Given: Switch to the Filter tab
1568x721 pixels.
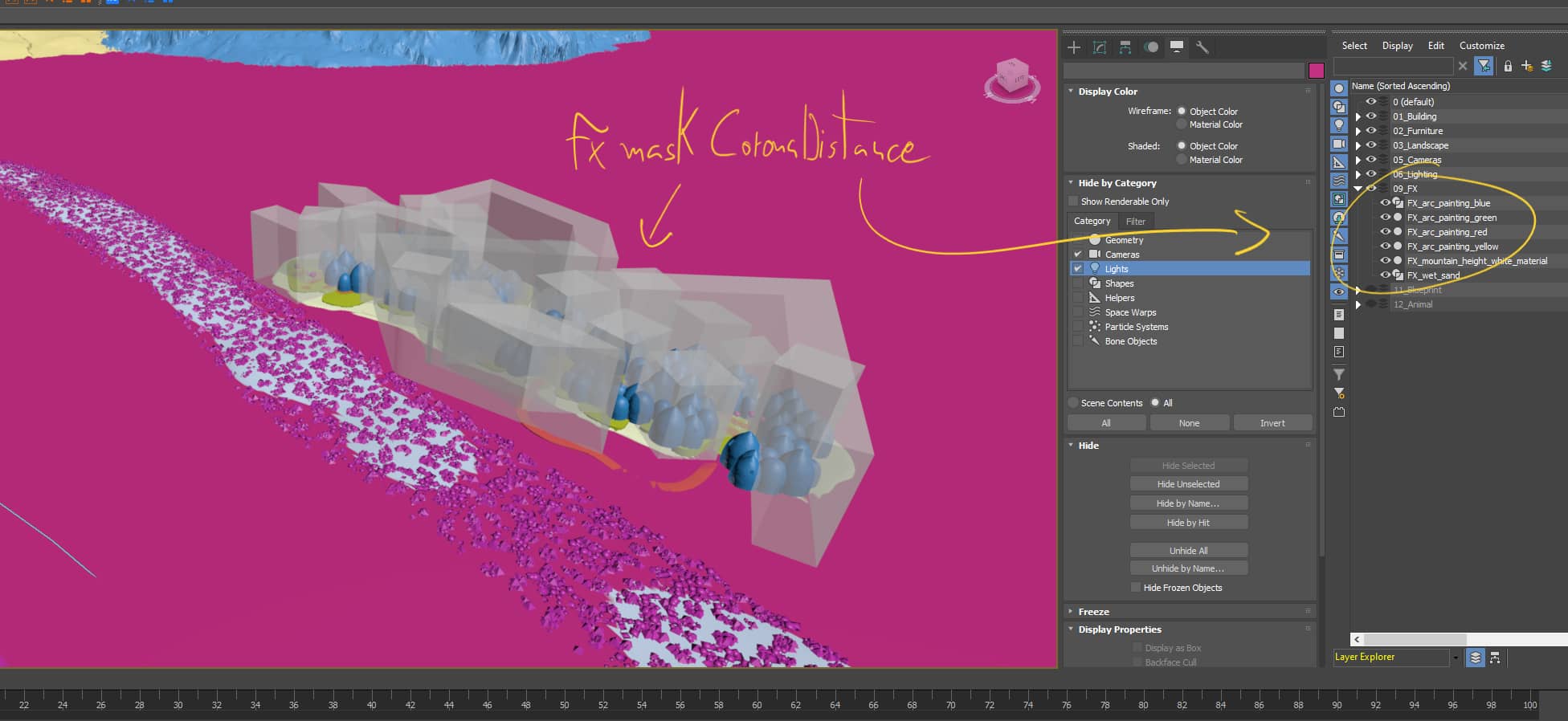Looking at the screenshot, I should (x=1135, y=222).
